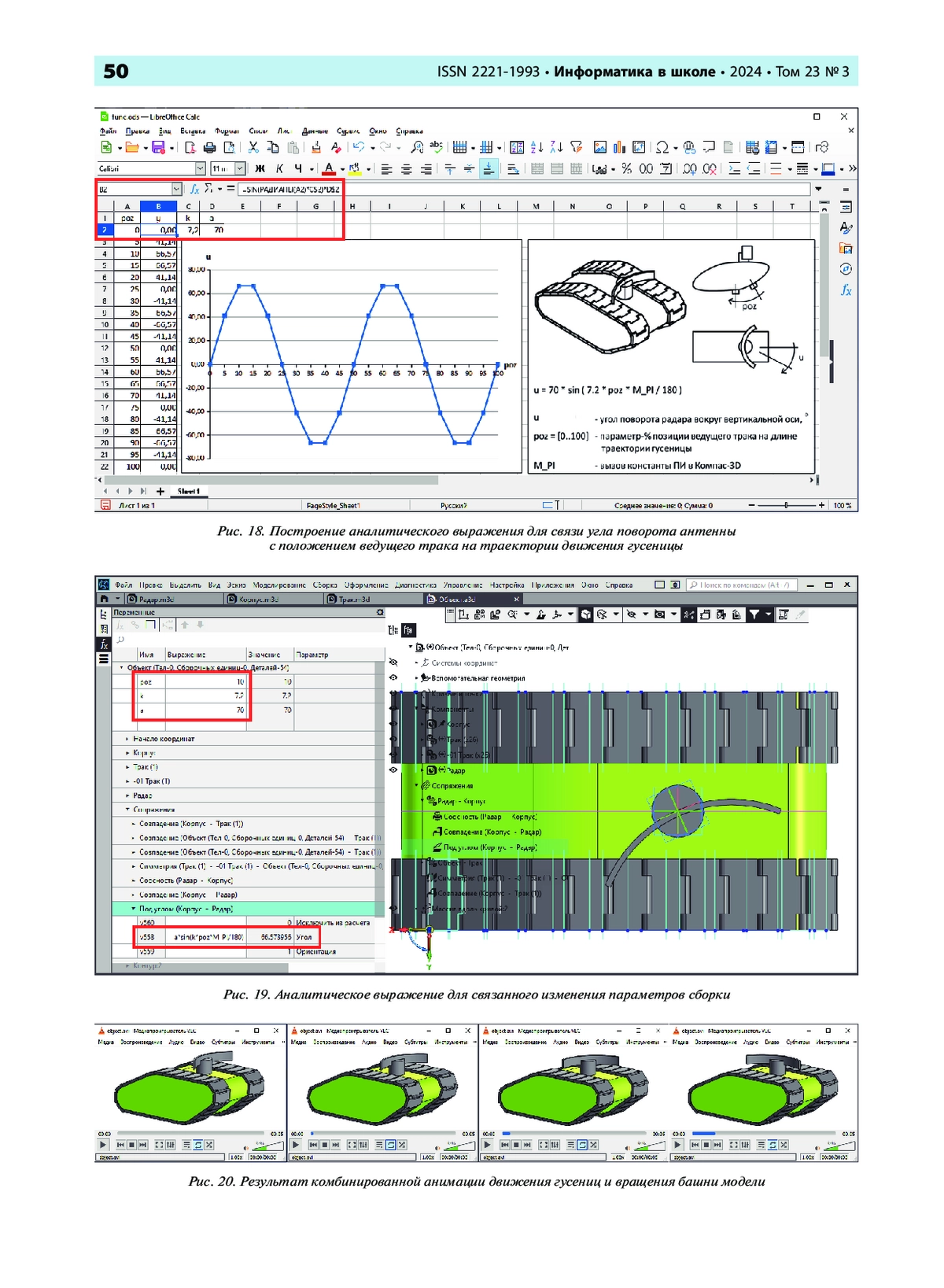The height and width of the screenshot is (1288, 944).
Task: Click the Save icon in LibreOffice Calc
Action: (x=158, y=147)
